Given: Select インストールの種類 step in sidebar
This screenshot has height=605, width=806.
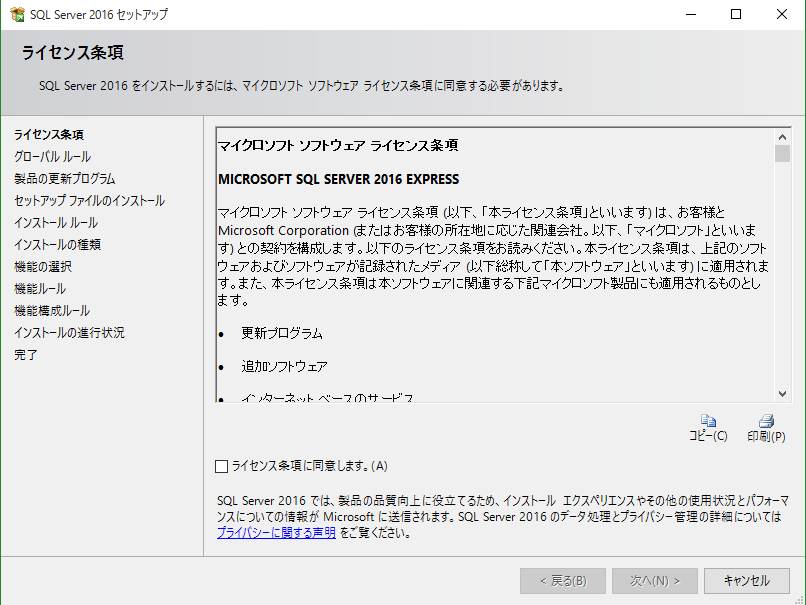Looking at the screenshot, I should pyautogui.click(x=57, y=244).
